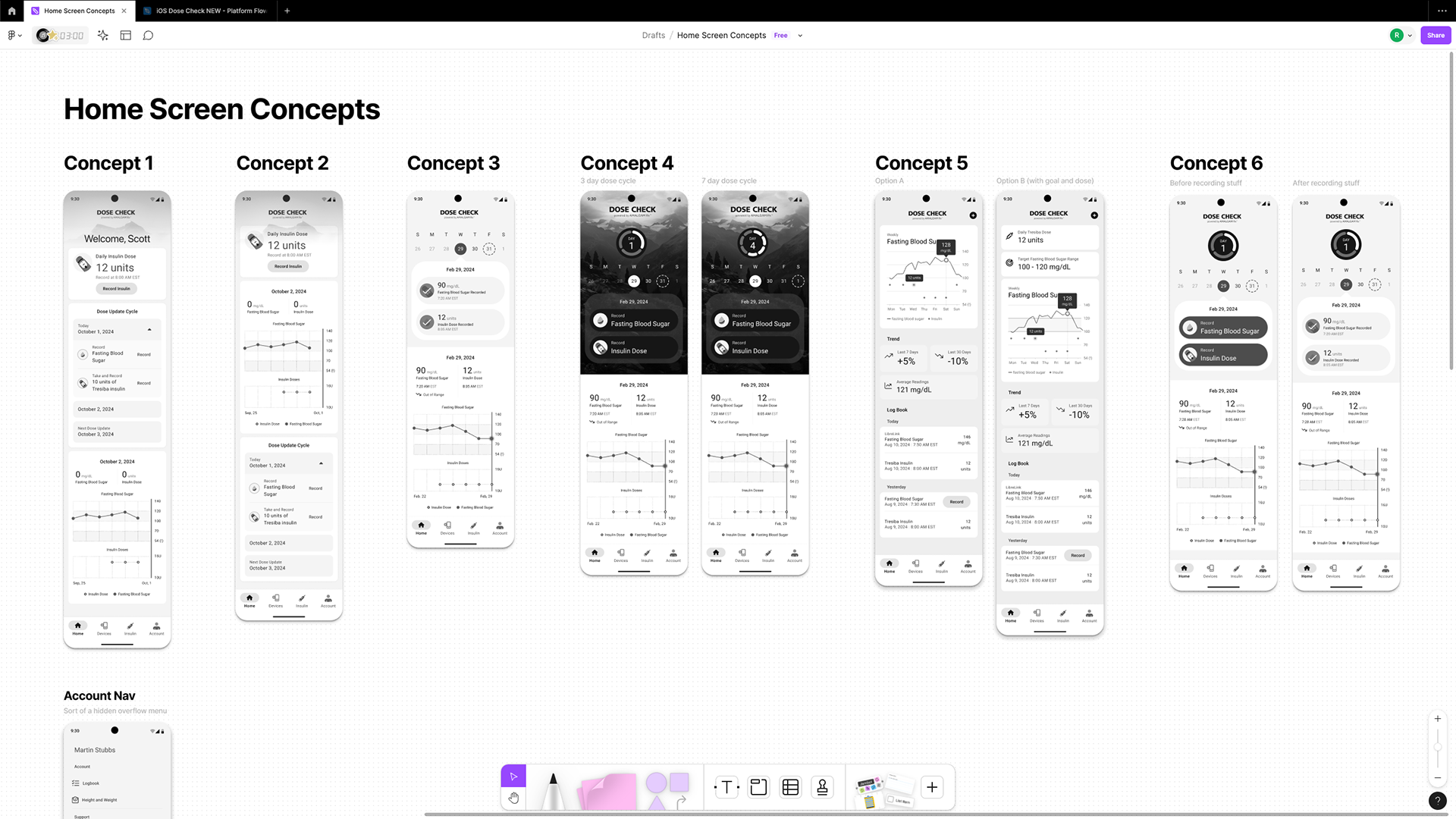The width and height of the screenshot is (1456, 819).
Task: Select the Hand pan tool
Action: pos(513,798)
